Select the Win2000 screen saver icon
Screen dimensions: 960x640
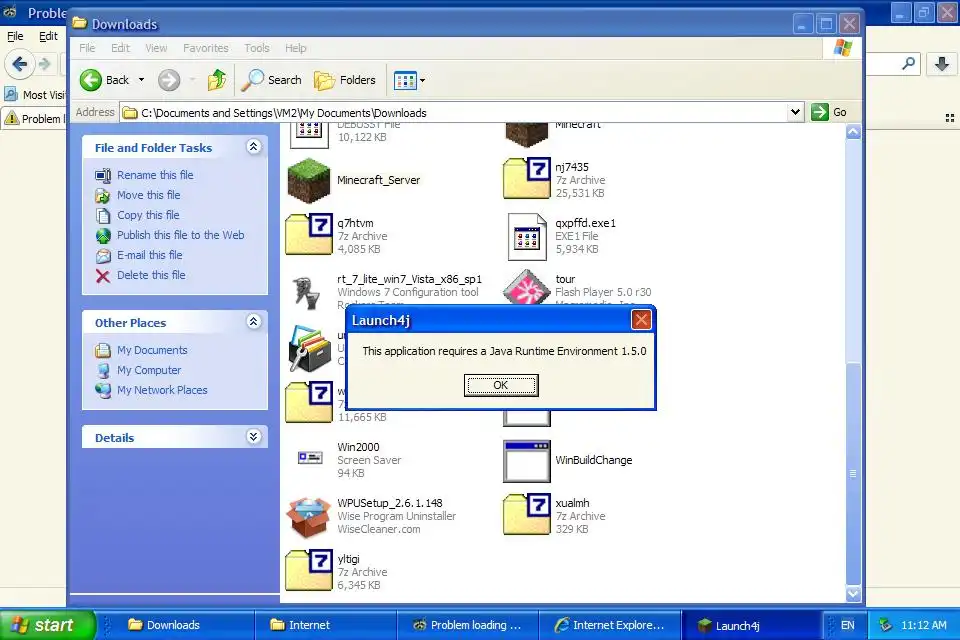(x=310, y=457)
